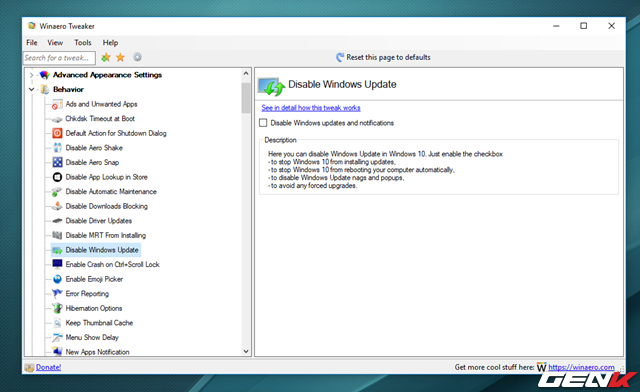Click the reset arrow icon beside Reset this page
The image size is (640, 392).
[x=340, y=58]
